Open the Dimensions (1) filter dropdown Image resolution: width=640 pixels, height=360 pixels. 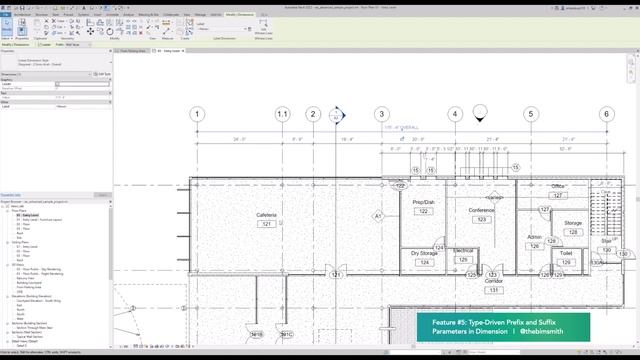[x=46, y=74]
